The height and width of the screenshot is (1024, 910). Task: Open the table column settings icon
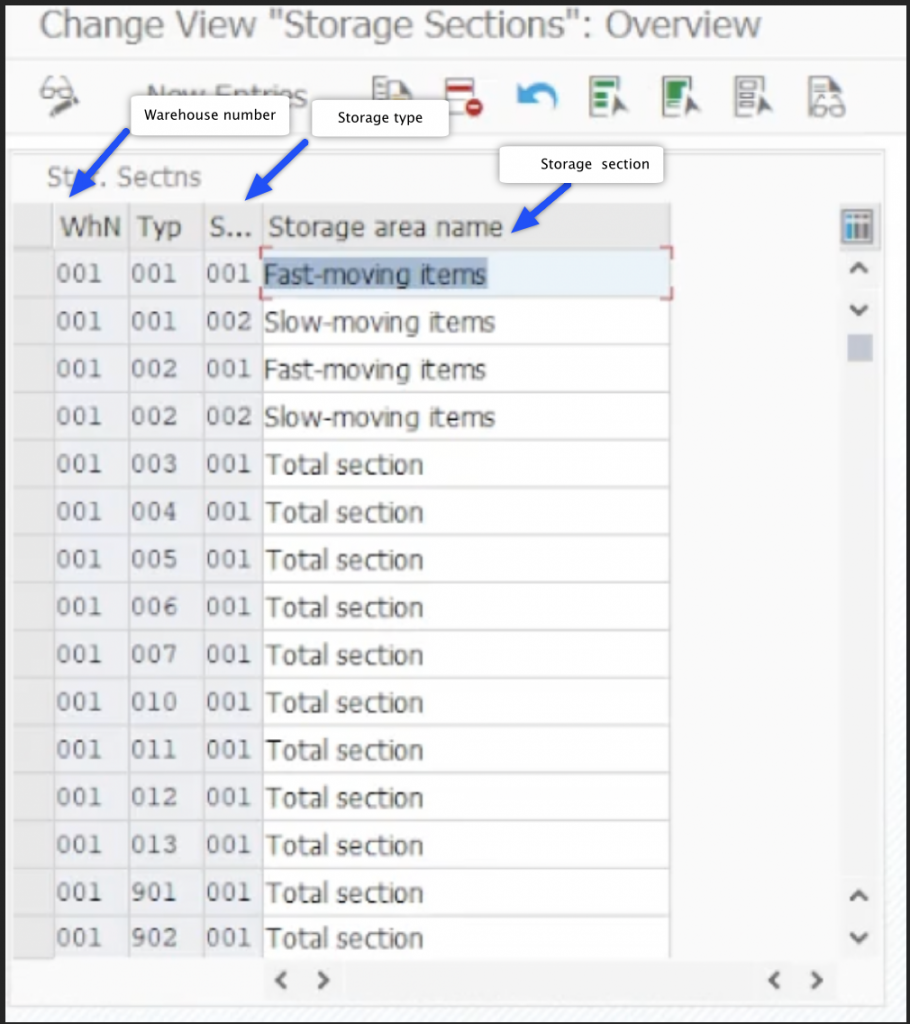click(x=858, y=227)
